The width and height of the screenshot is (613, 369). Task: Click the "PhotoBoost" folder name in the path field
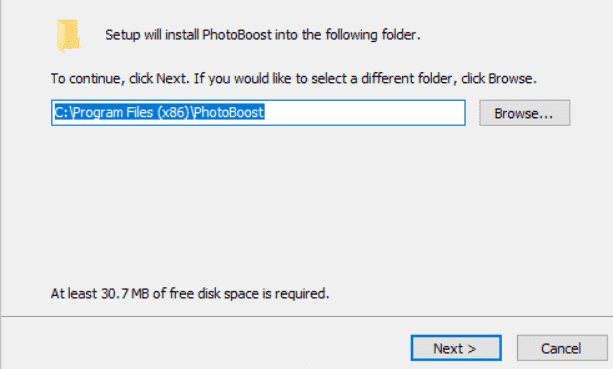coord(229,113)
